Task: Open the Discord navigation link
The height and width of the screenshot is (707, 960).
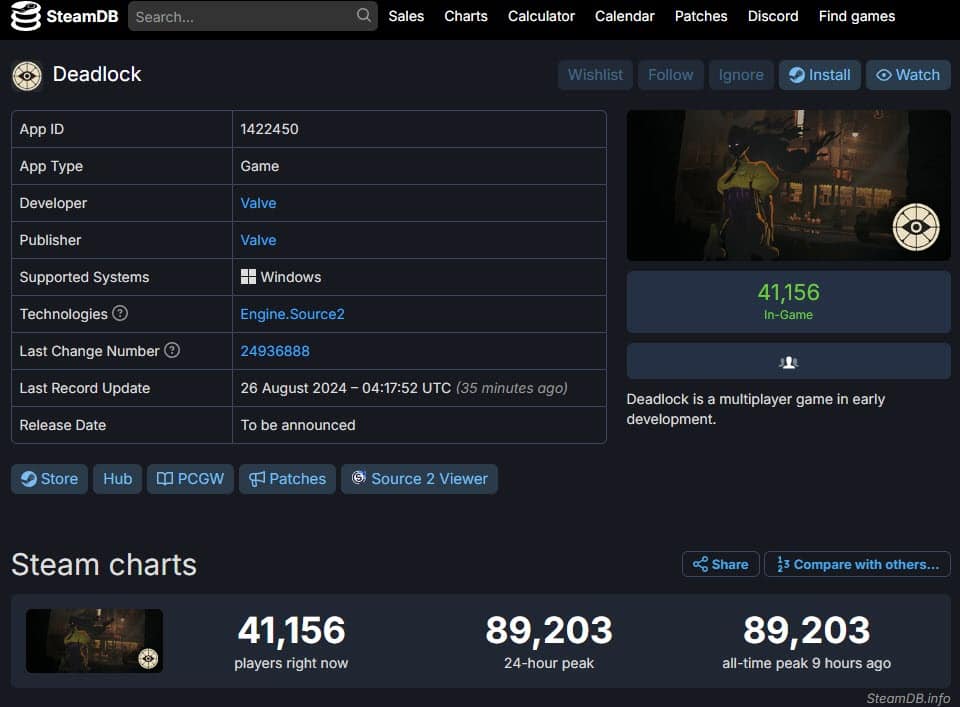Action: click(x=773, y=17)
